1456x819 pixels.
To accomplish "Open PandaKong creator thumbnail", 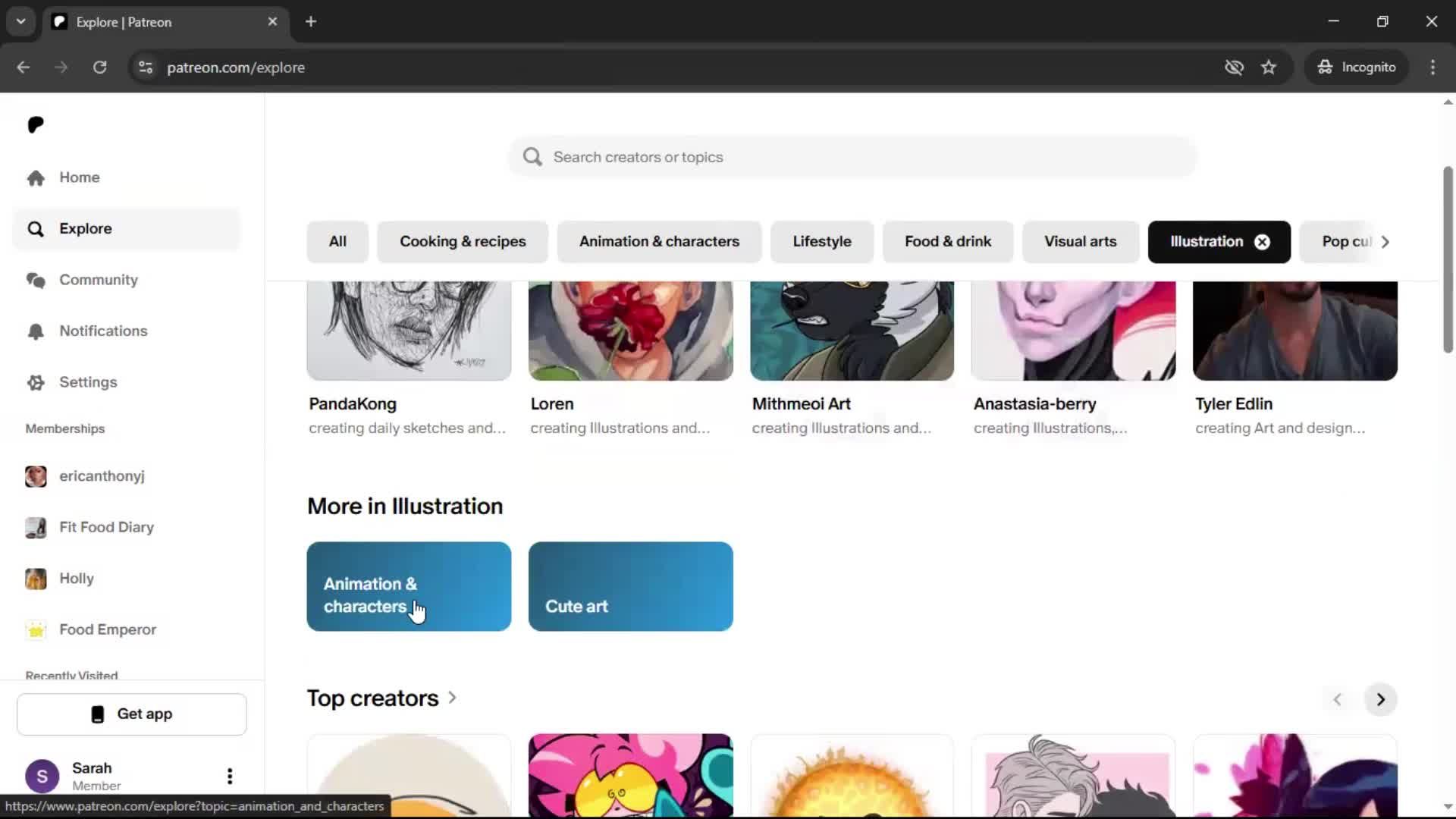I will coord(409,331).
